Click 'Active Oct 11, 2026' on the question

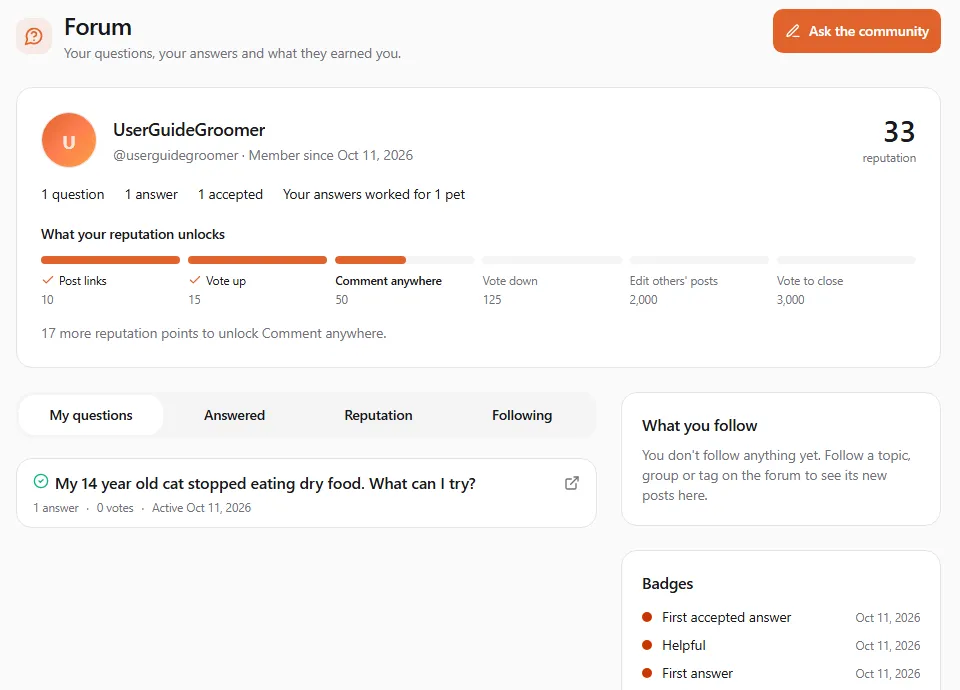201,508
